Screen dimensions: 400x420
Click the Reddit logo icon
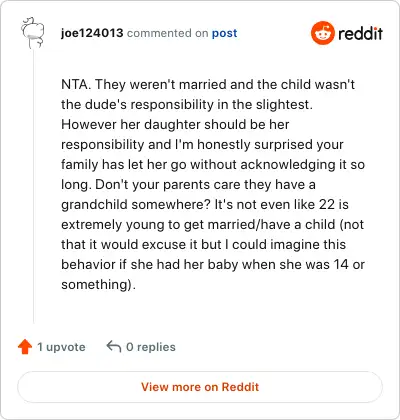point(322,33)
